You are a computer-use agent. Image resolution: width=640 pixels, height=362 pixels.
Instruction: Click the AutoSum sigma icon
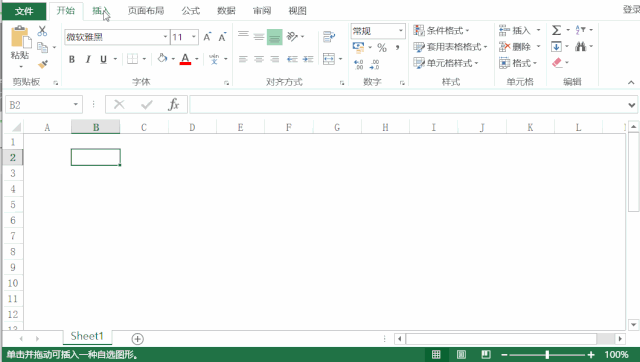point(556,30)
